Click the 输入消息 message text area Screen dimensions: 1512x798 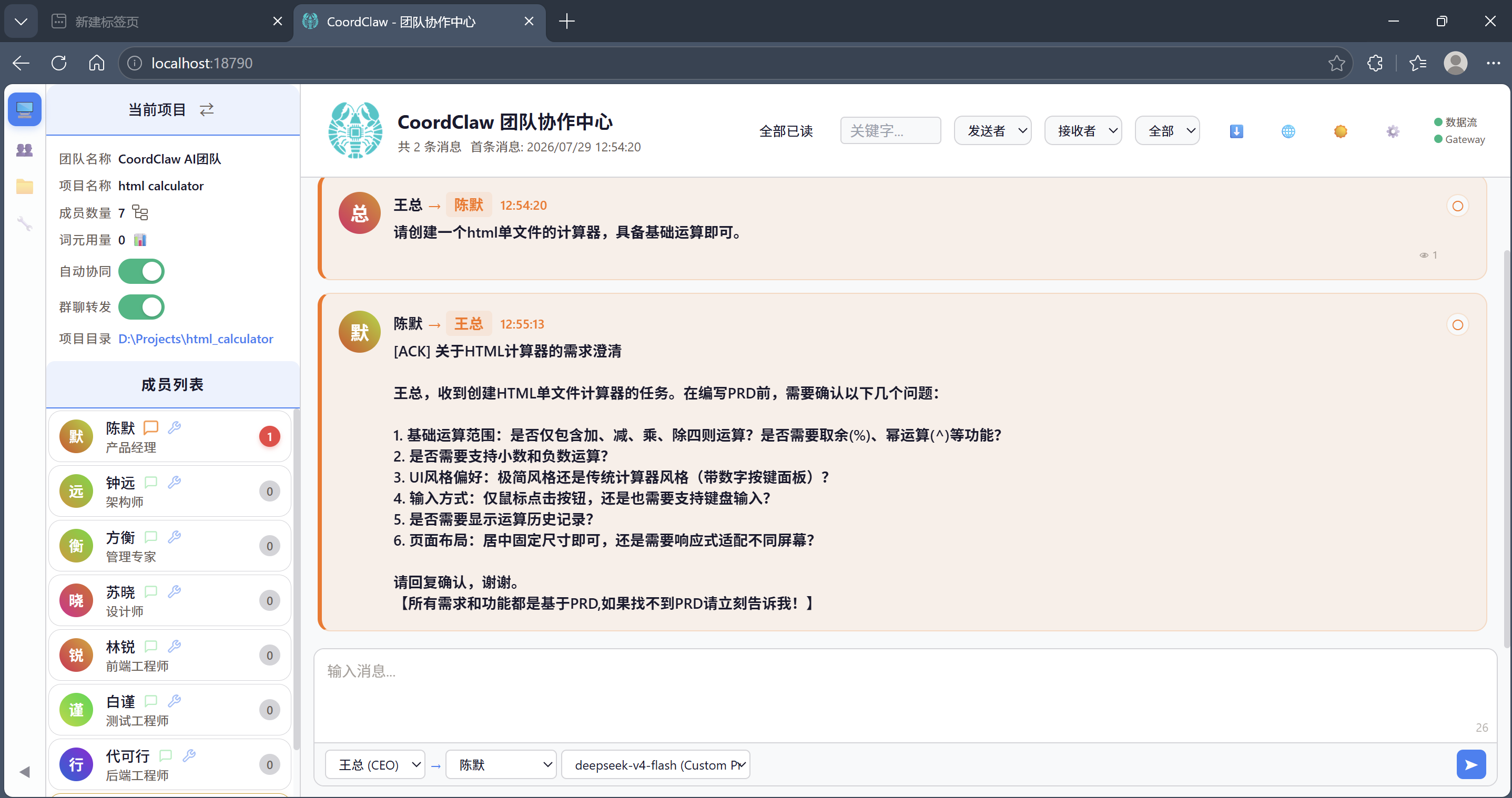pyautogui.click(x=905, y=695)
